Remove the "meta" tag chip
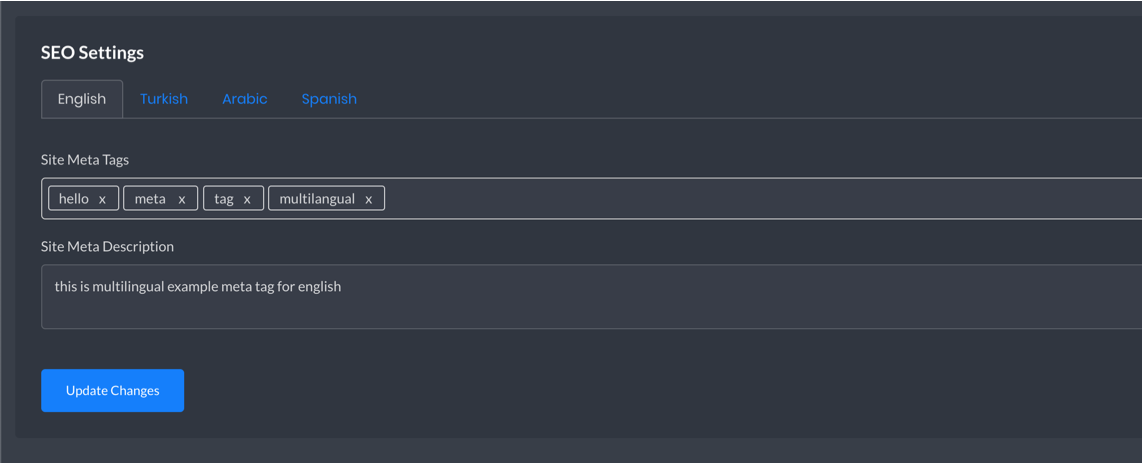This screenshot has width=1142, height=463. tap(181, 199)
